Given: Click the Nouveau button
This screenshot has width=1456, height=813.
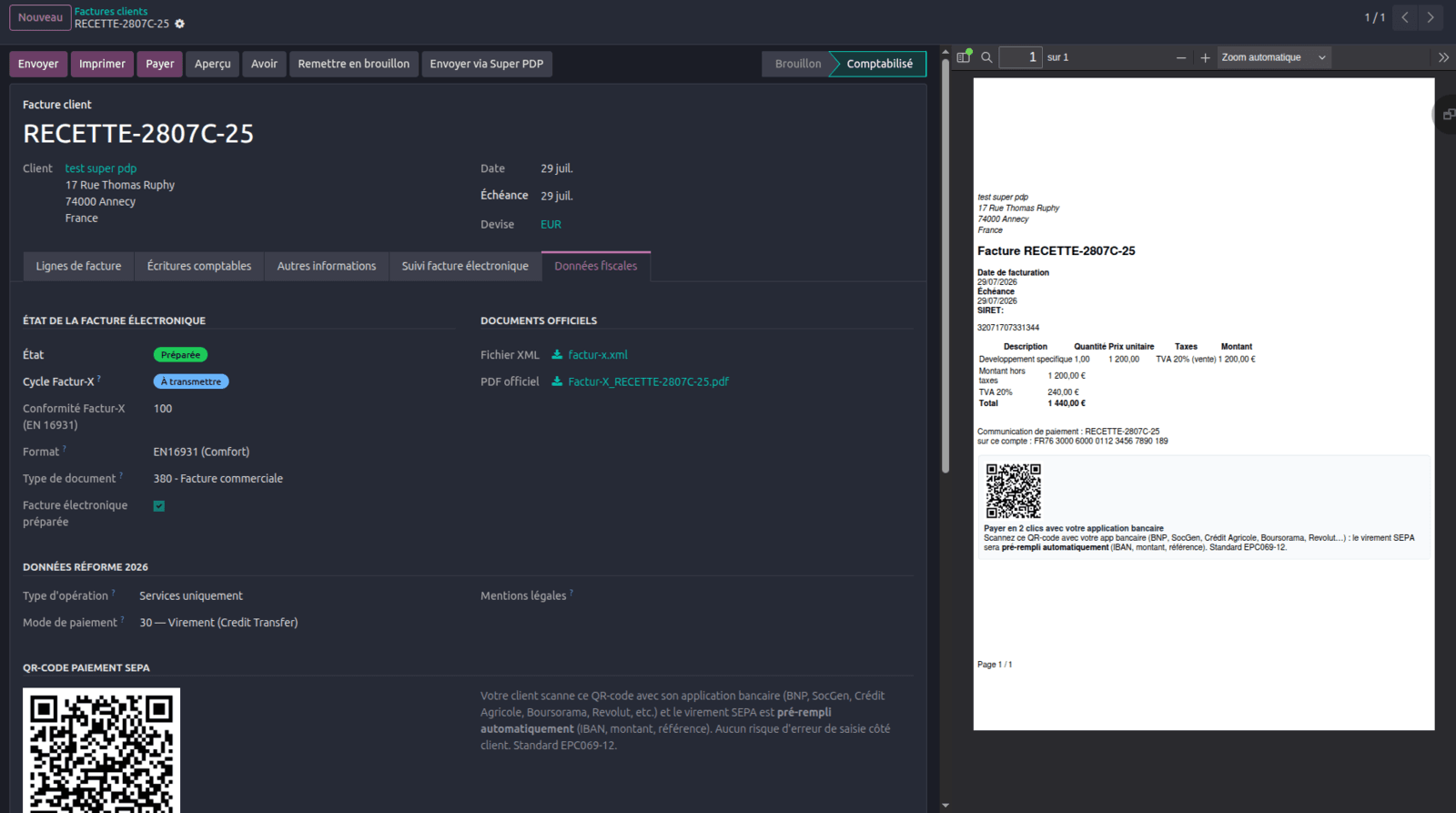Looking at the screenshot, I should [x=40, y=17].
